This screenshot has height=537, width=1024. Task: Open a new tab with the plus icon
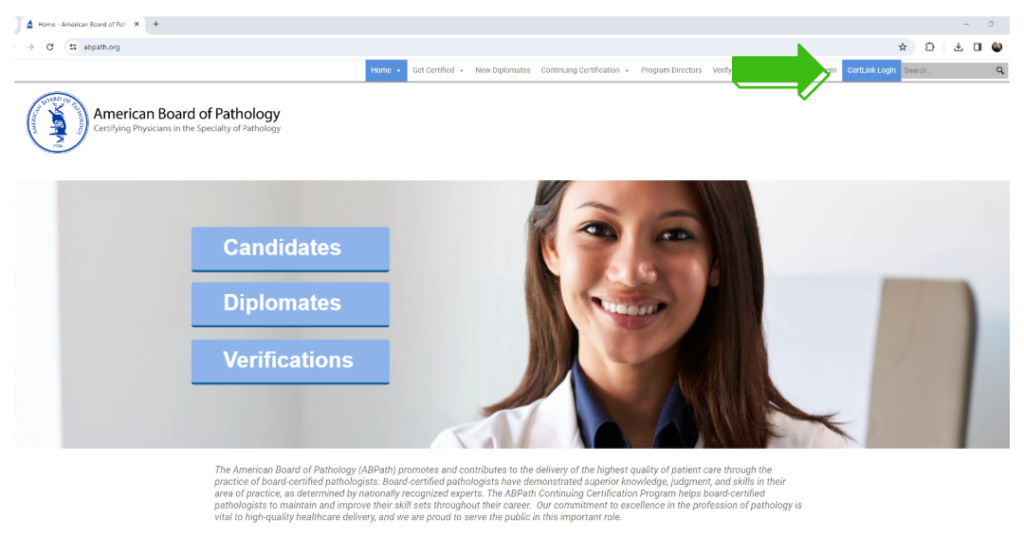tap(155, 24)
